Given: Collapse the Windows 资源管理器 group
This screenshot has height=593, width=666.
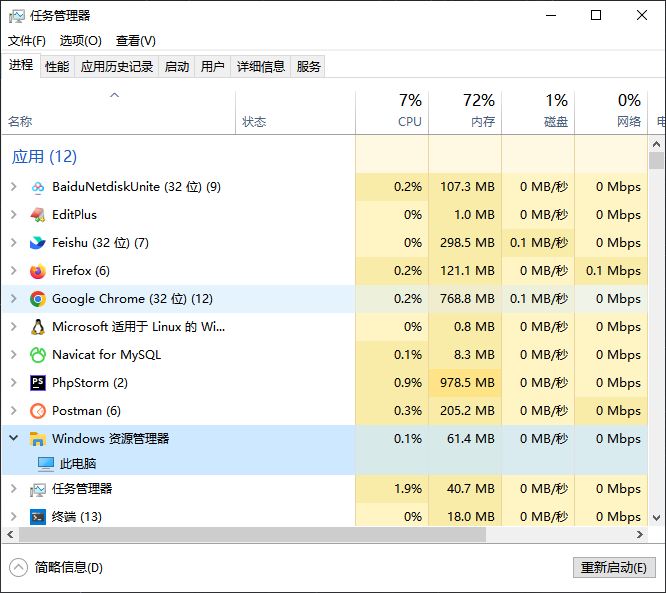Looking at the screenshot, I should [13, 438].
